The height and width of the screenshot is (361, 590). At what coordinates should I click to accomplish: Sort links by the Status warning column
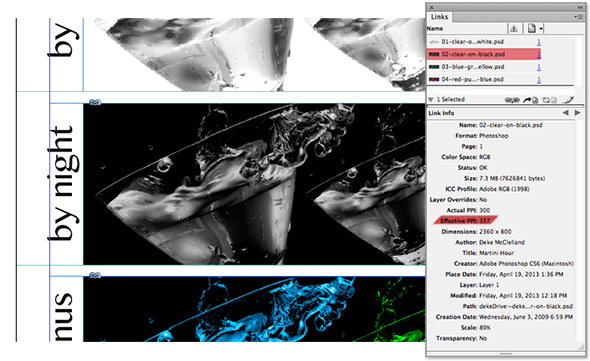pos(514,29)
